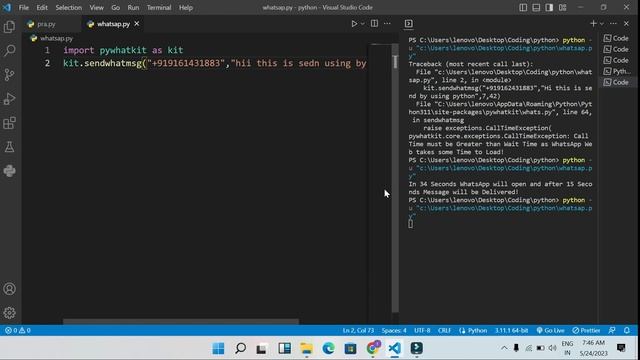Select the highlighted last Code terminal entry
640x360 pixels.
[x=617, y=82]
